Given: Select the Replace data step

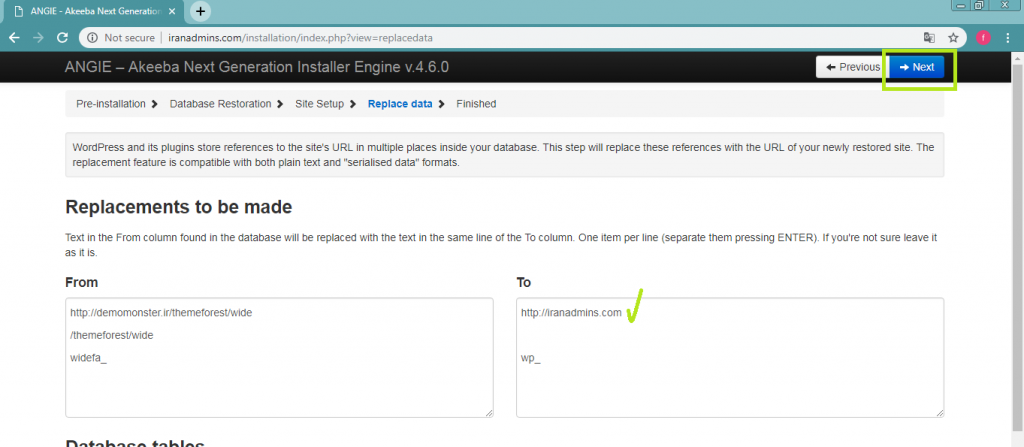Looking at the screenshot, I should tap(400, 104).
